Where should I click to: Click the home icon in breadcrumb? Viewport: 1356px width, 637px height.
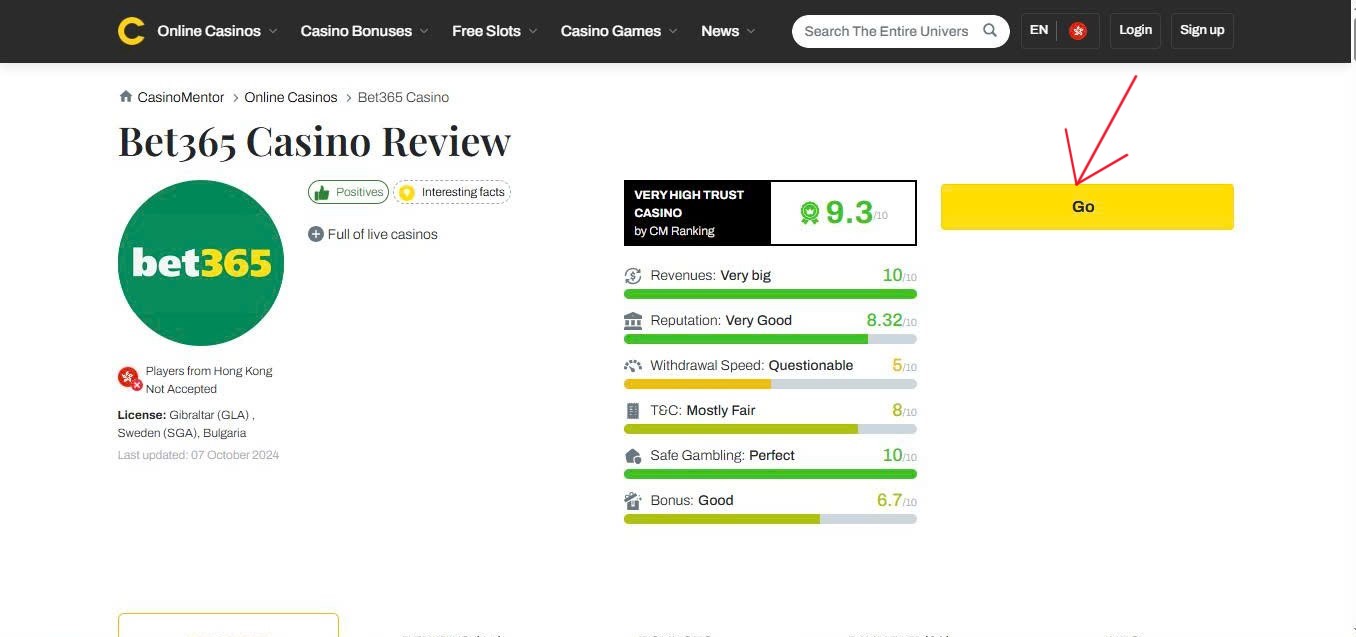pyautogui.click(x=125, y=97)
